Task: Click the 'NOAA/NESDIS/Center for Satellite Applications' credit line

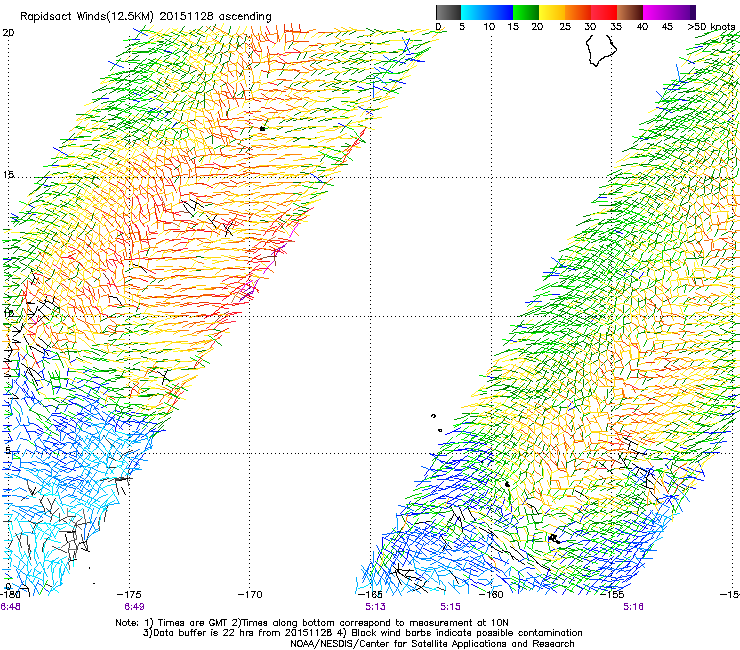Action: point(432,644)
